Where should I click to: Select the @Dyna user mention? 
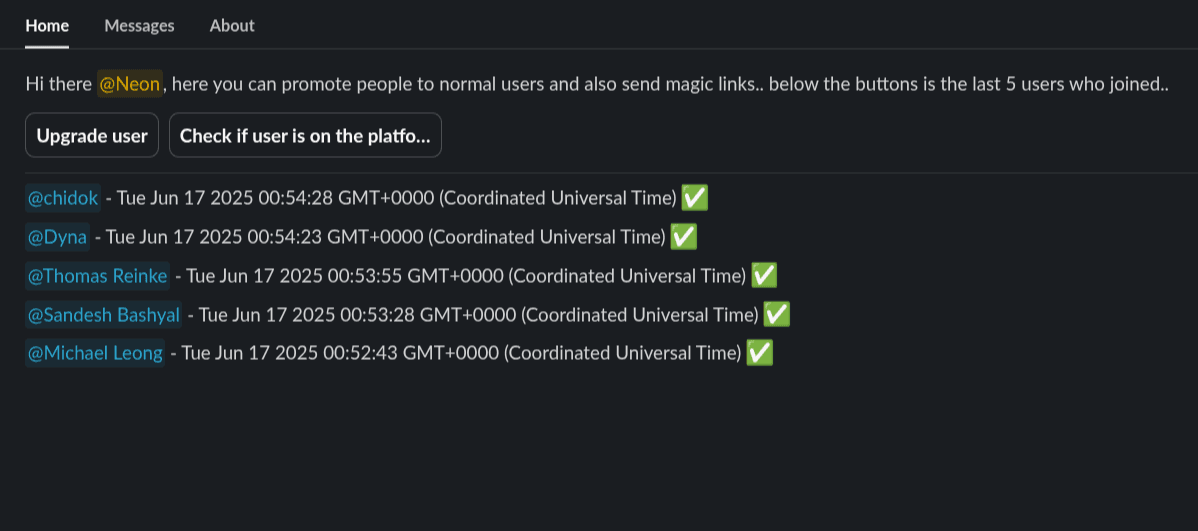pyautogui.click(x=57, y=237)
